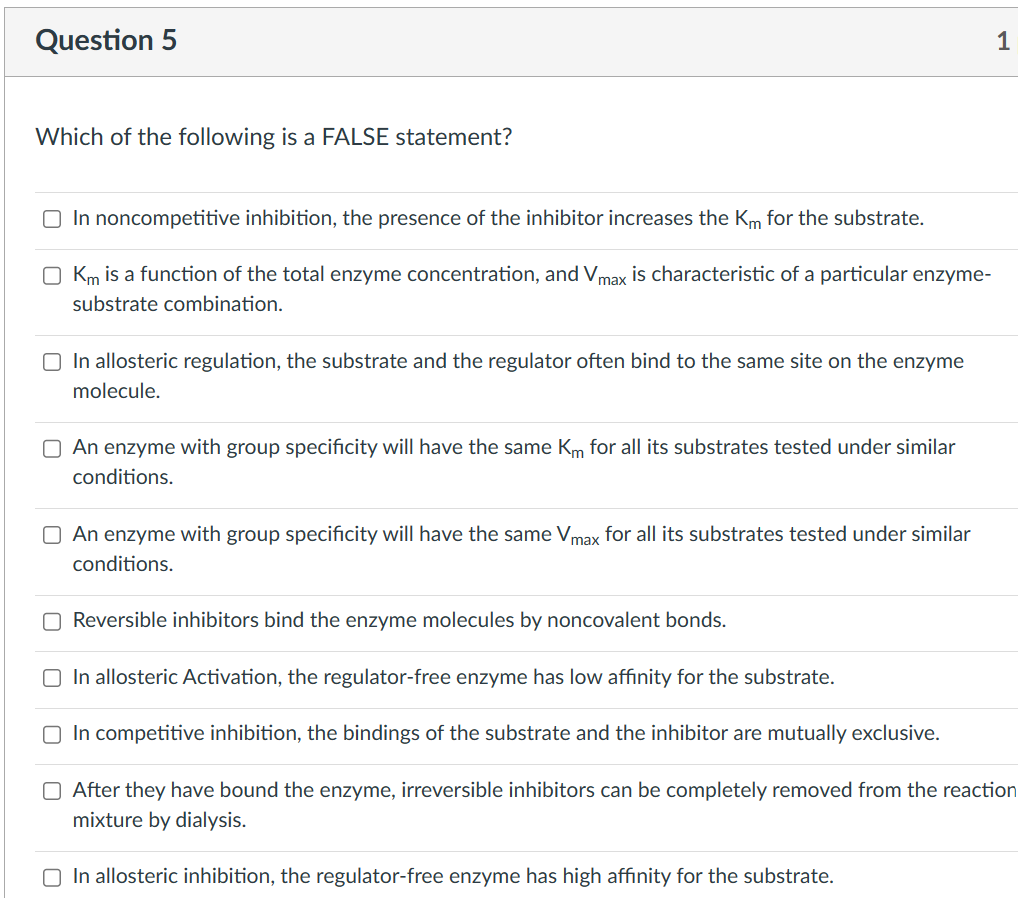
Task: Click the Question 5 heading
Action: pos(105,41)
